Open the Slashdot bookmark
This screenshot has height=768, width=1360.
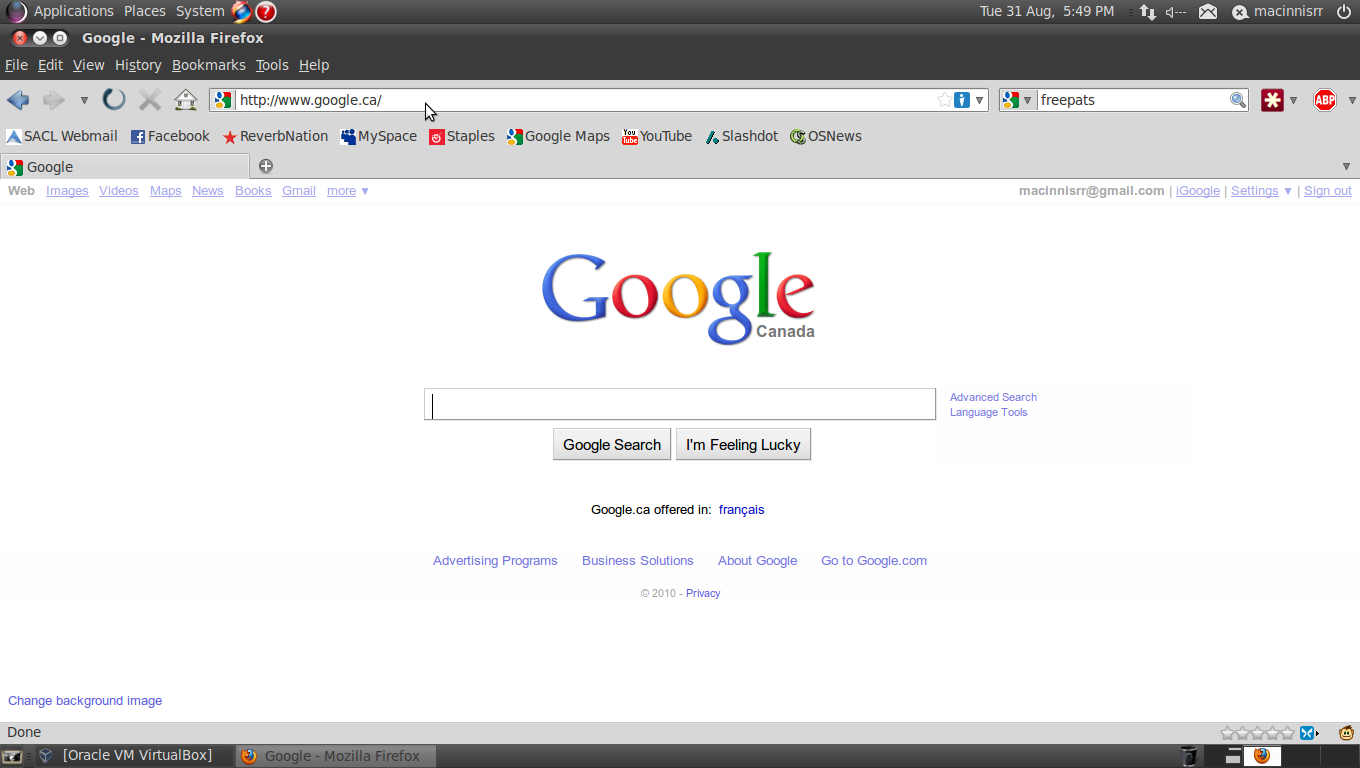click(741, 136)
